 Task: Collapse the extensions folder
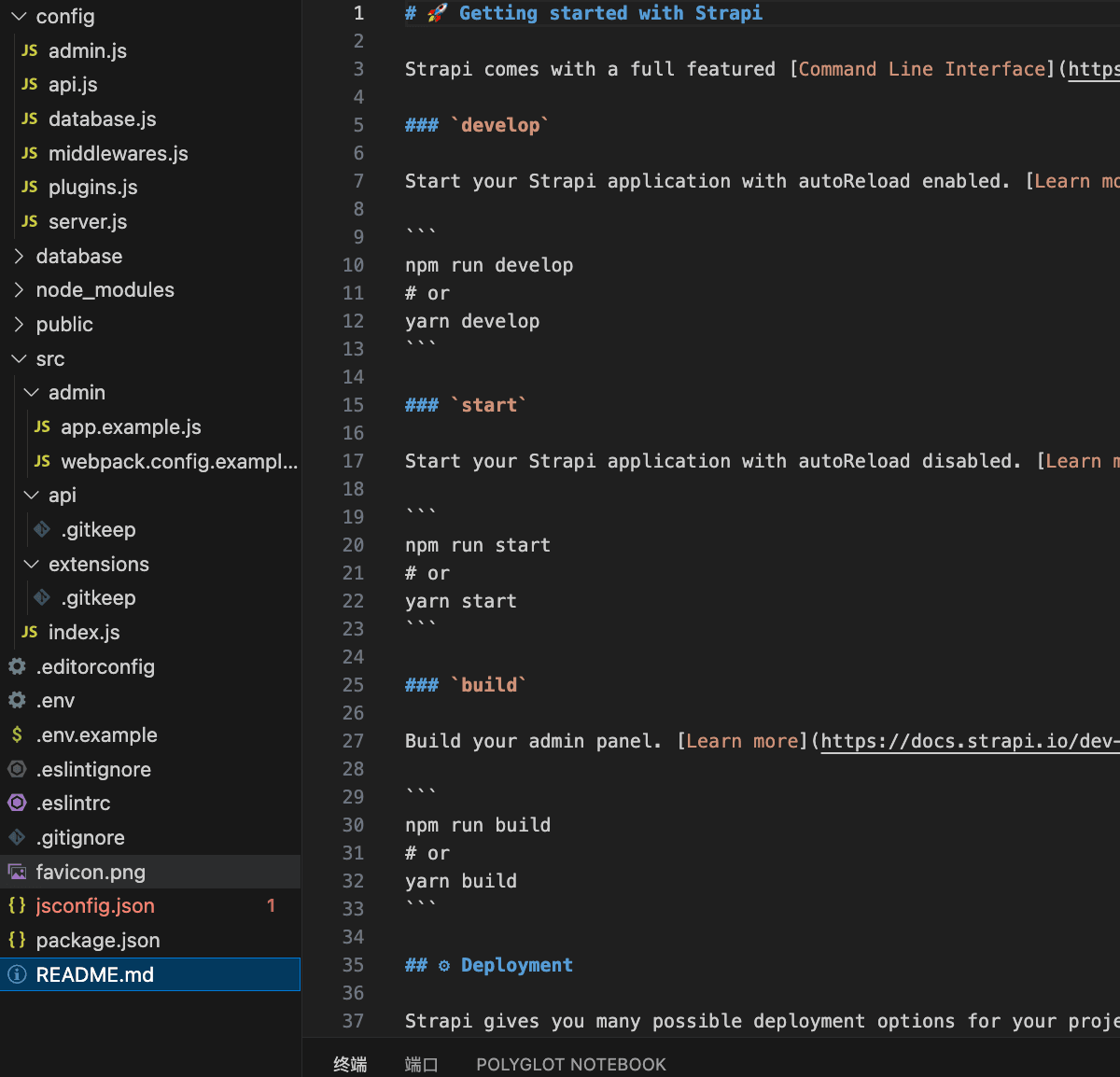31,564
